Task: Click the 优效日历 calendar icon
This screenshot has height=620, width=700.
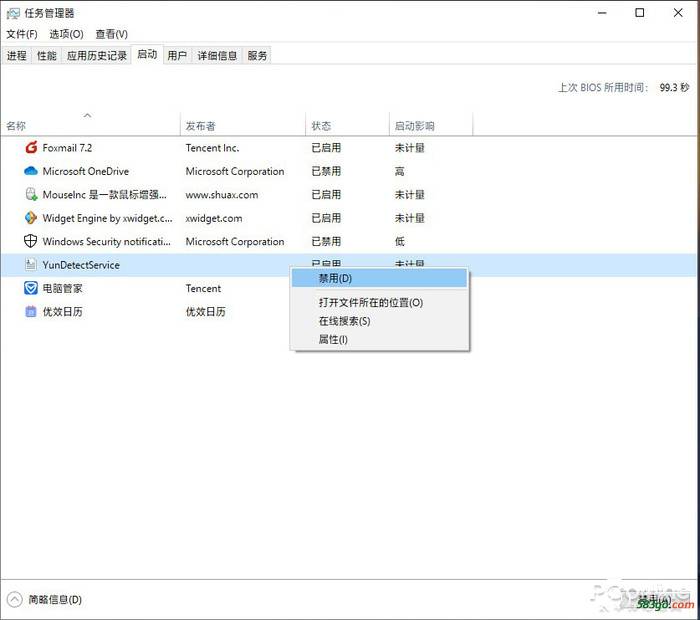Action: click(30, 312)
